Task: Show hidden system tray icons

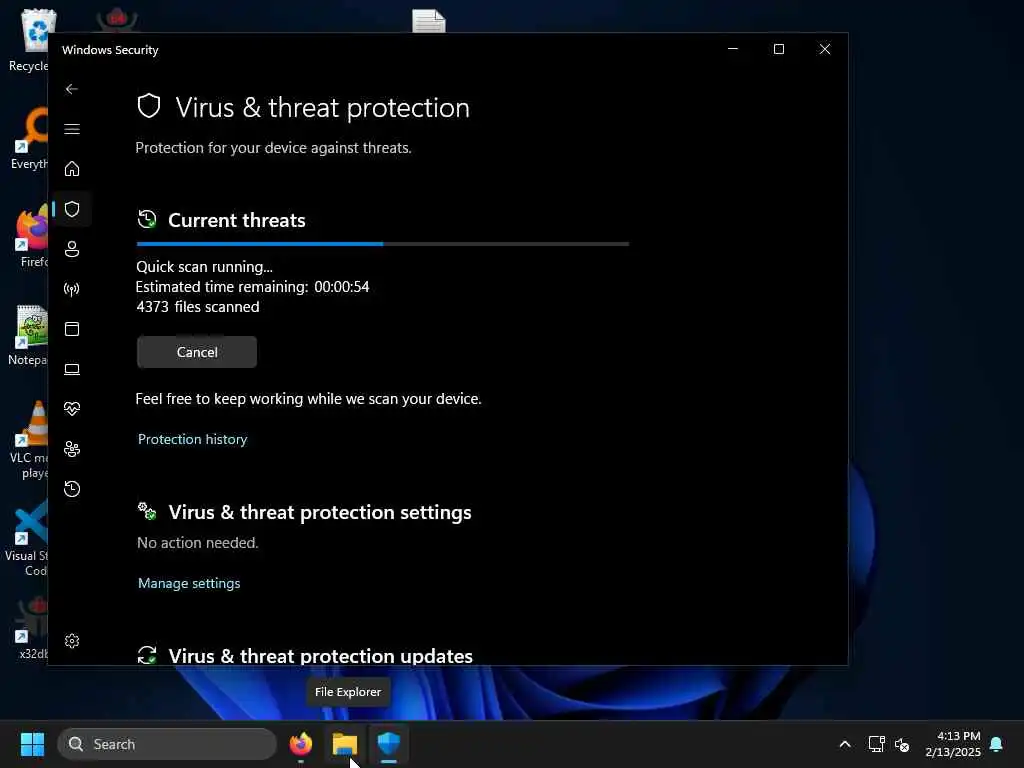Action: point(844,744)
